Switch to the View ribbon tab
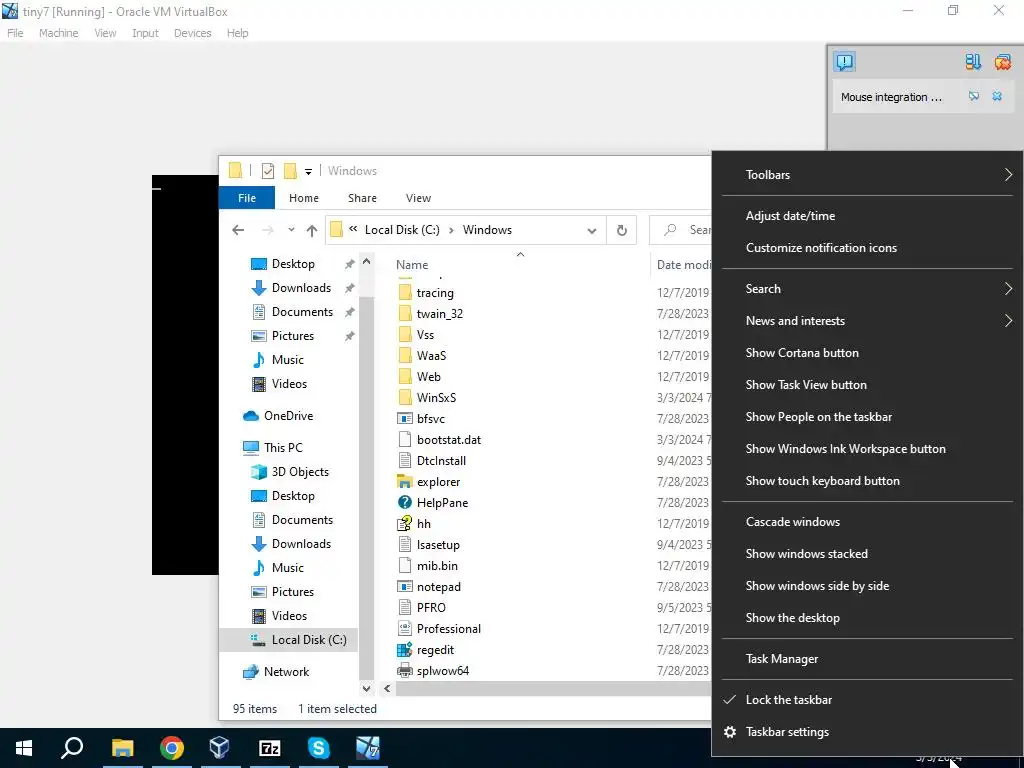The width and height of the screenshot is (1024, 768). pos(418,198)
